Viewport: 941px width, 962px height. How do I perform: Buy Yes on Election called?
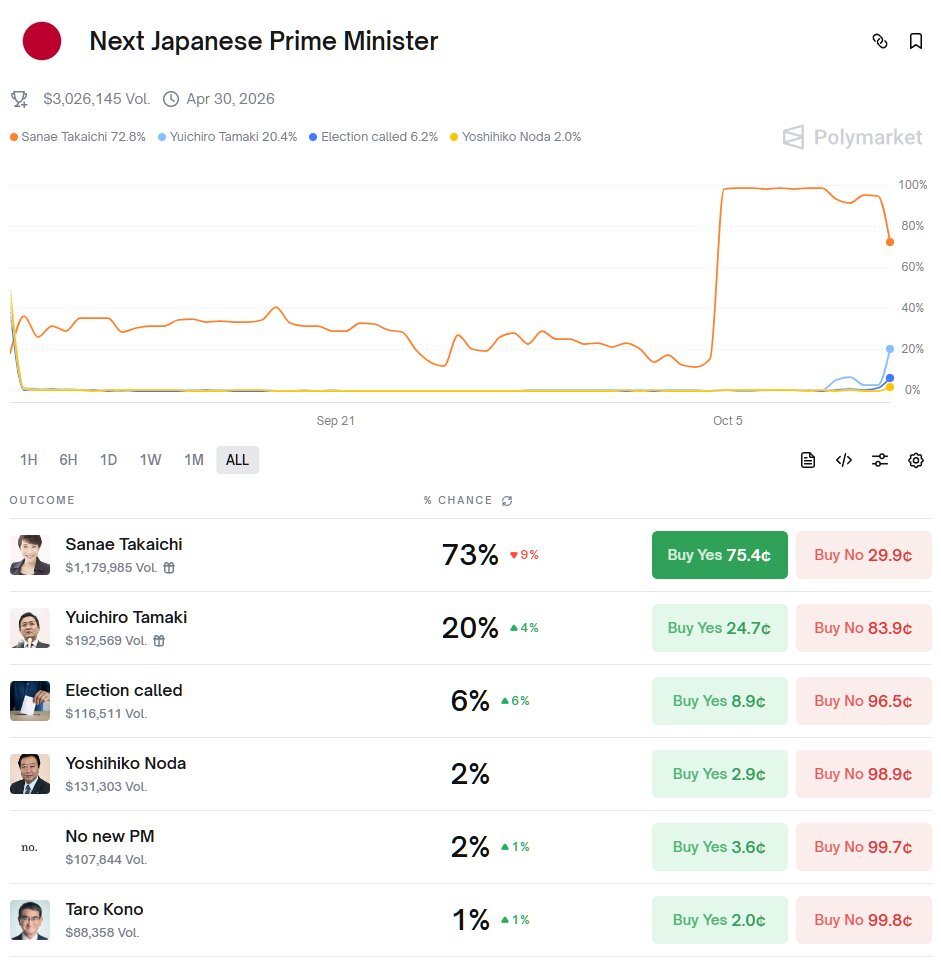tap(719, 701)
